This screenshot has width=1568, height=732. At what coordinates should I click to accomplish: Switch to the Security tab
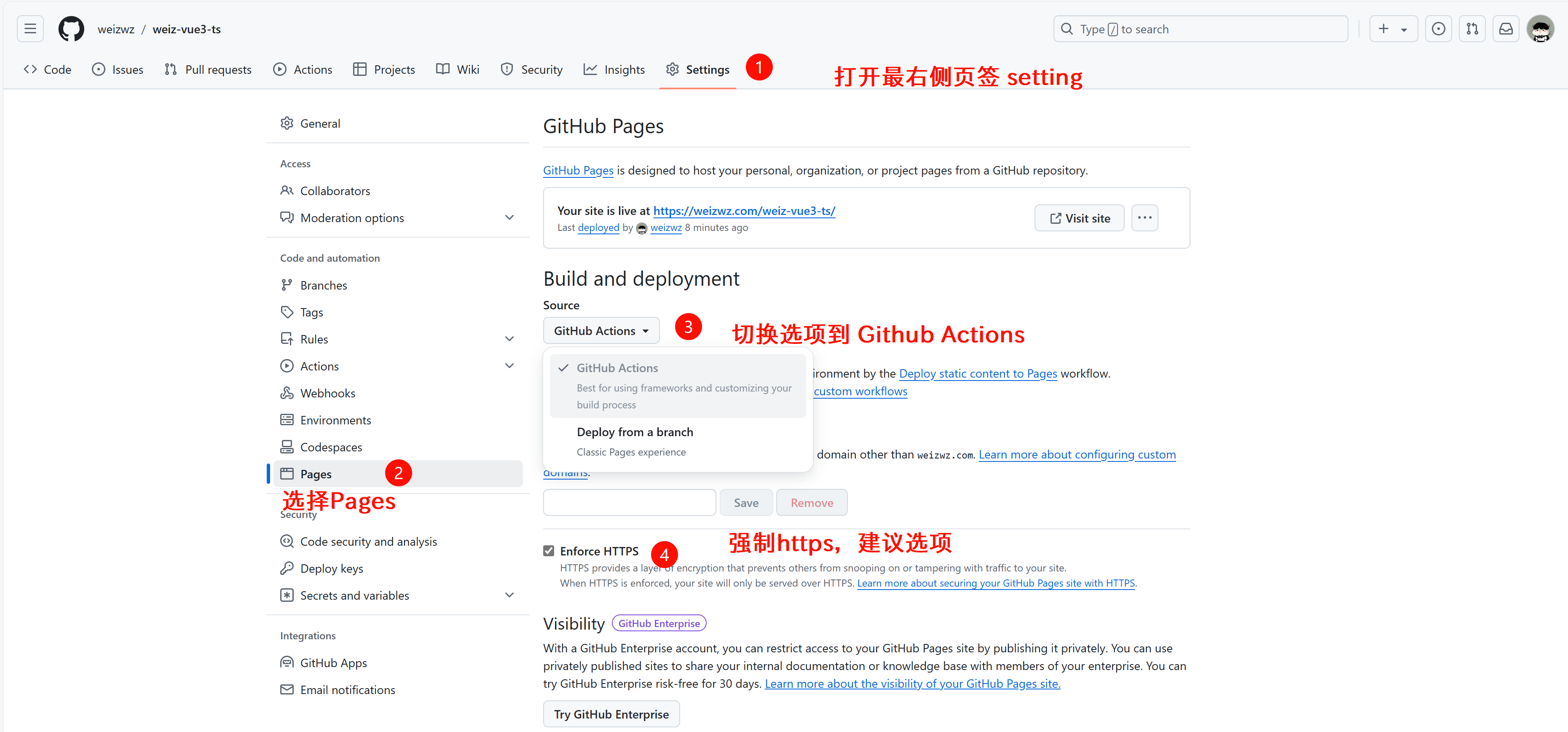click(531, 69)
